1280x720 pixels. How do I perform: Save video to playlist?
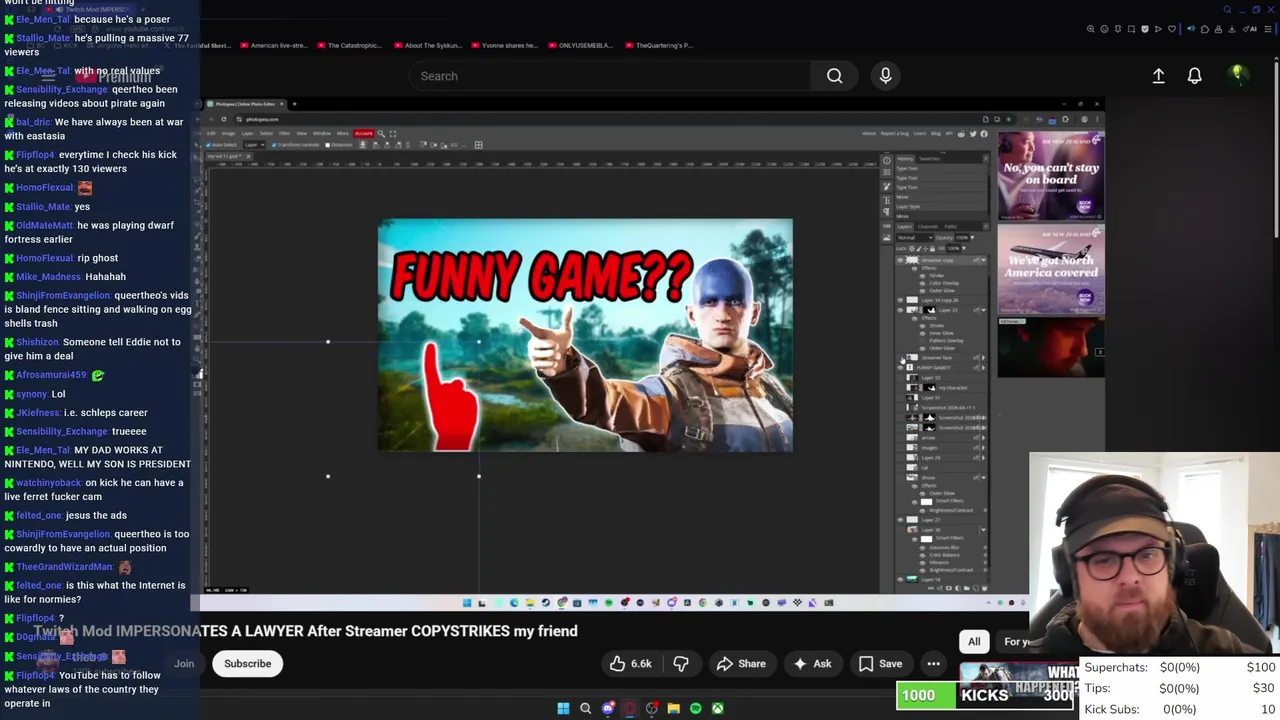coord(879,664)
